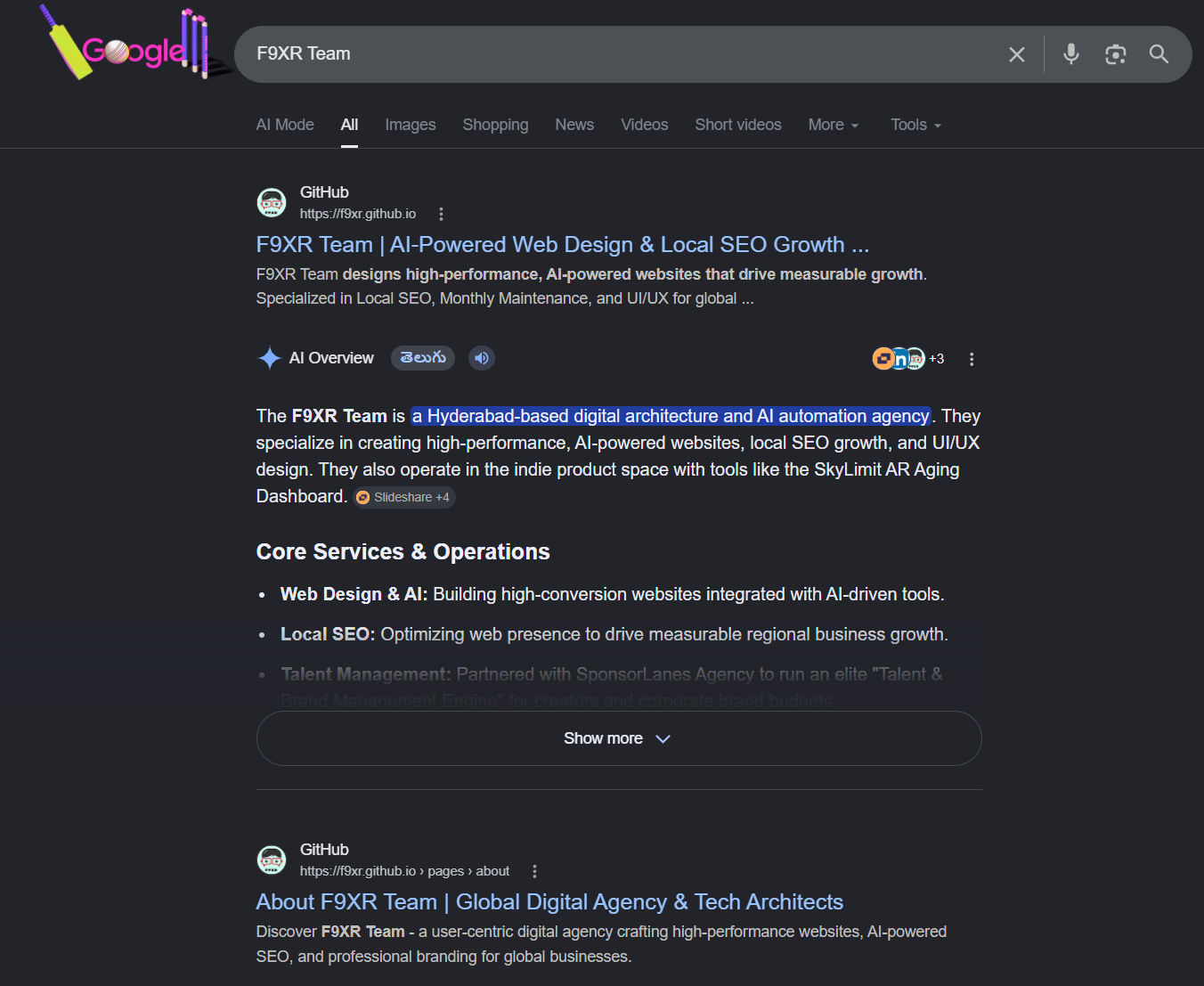The height and width of the screenshot is (986, 1204).
Task: Start voice search with microphone icon
Action: (1071, 54)
